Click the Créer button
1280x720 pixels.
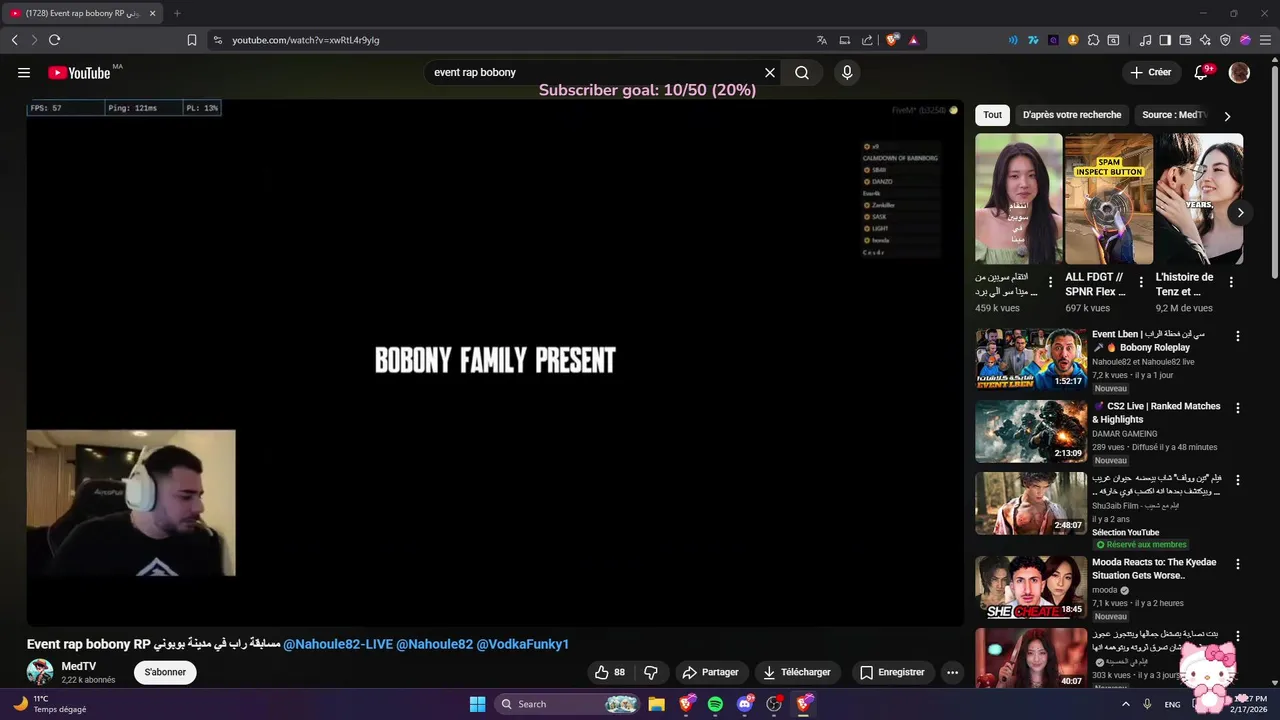click(x=1151, y=72)
